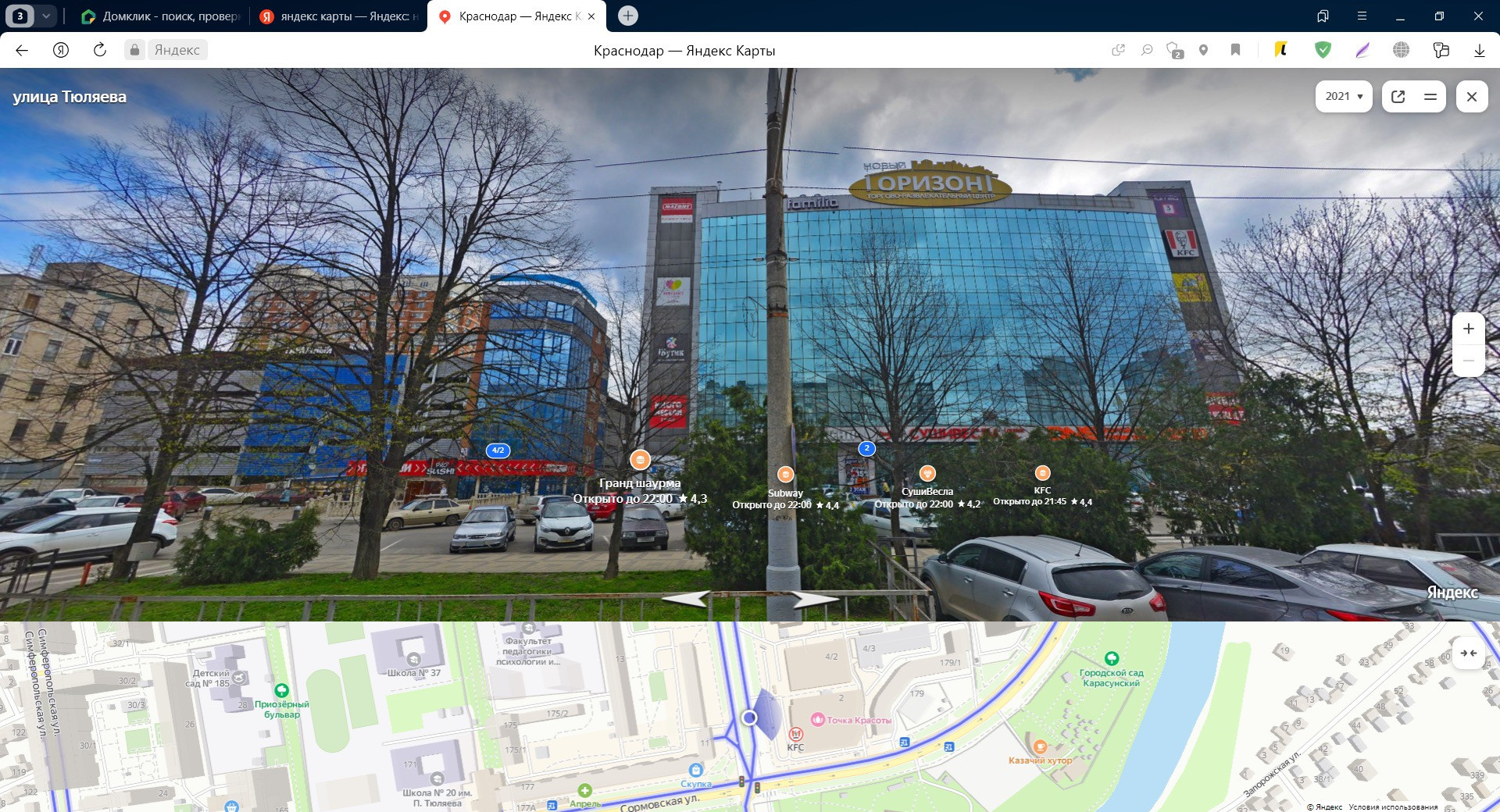Open the browser side bookmarks panel icon
Screen dimensions: 1500x812
pos(1323,16)
